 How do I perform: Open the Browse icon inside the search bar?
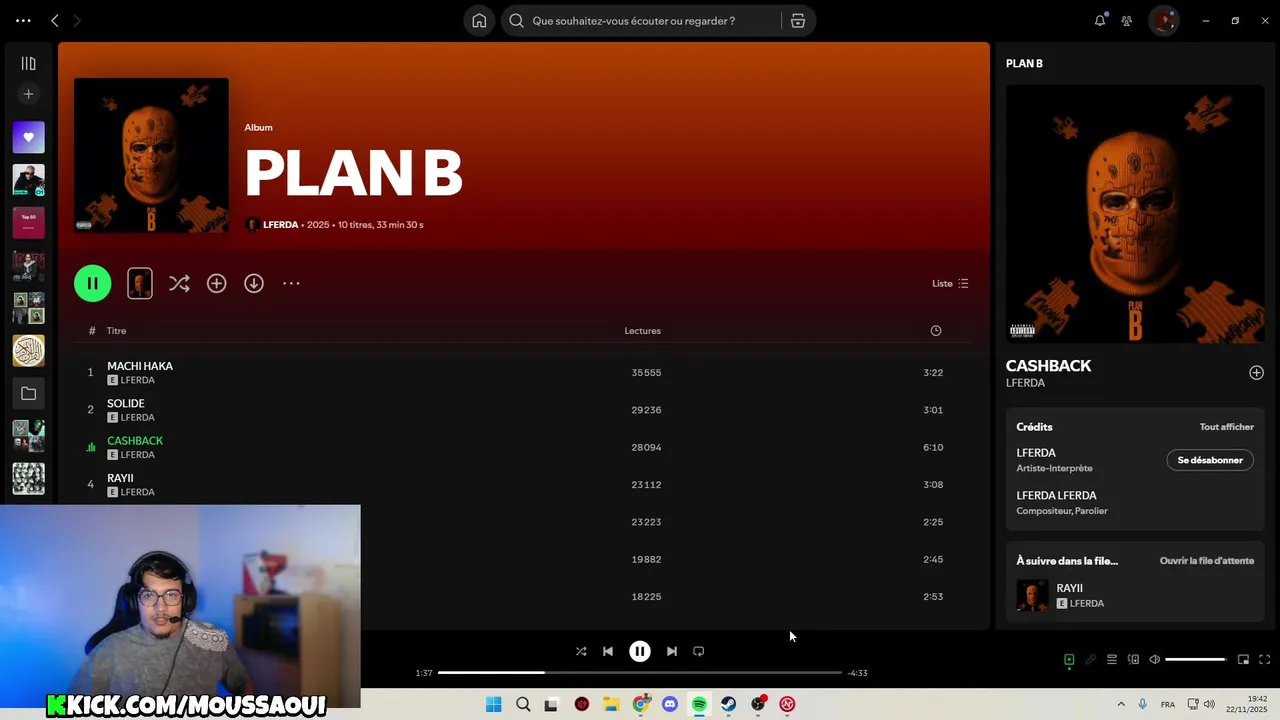[x=798, y=21]
